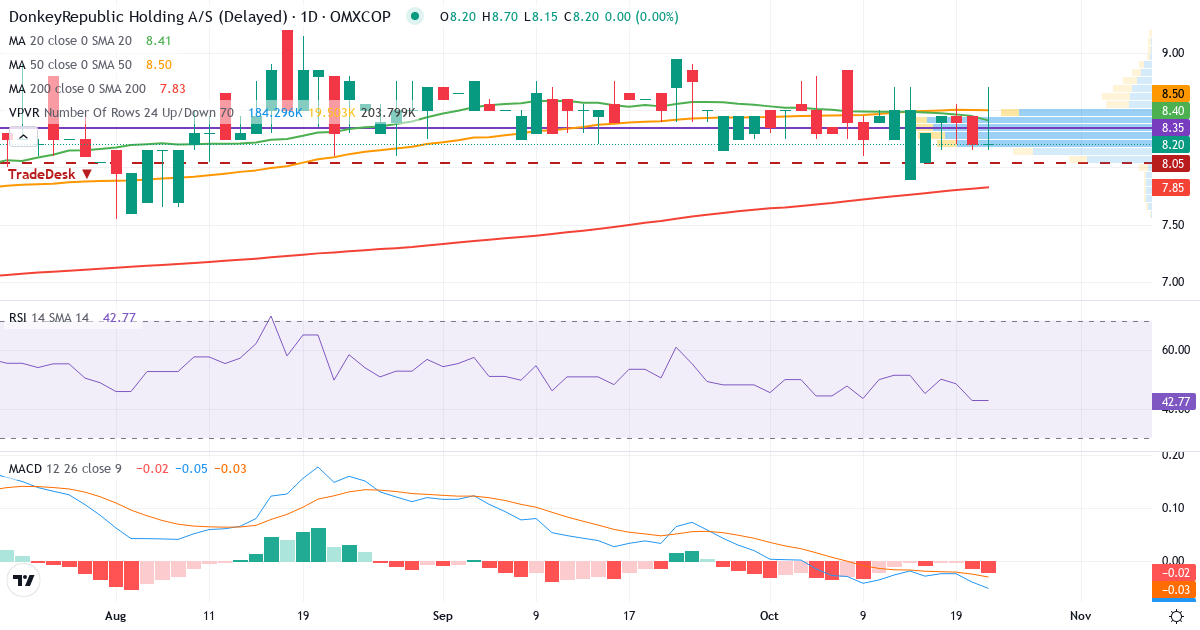The width and height of the screenshot is (1200, 630).
Task: Click the TradingView logo icon
Action: point(22,580)
